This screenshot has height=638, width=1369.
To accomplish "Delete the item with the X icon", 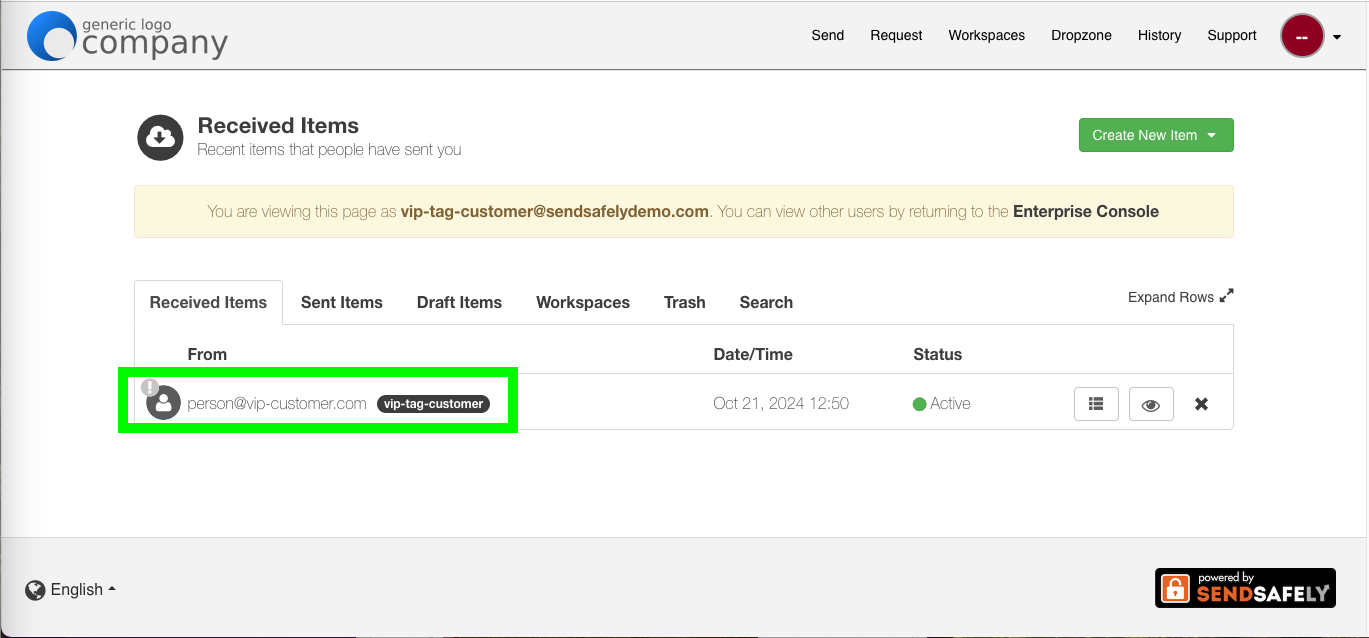I will (1202, 404).
